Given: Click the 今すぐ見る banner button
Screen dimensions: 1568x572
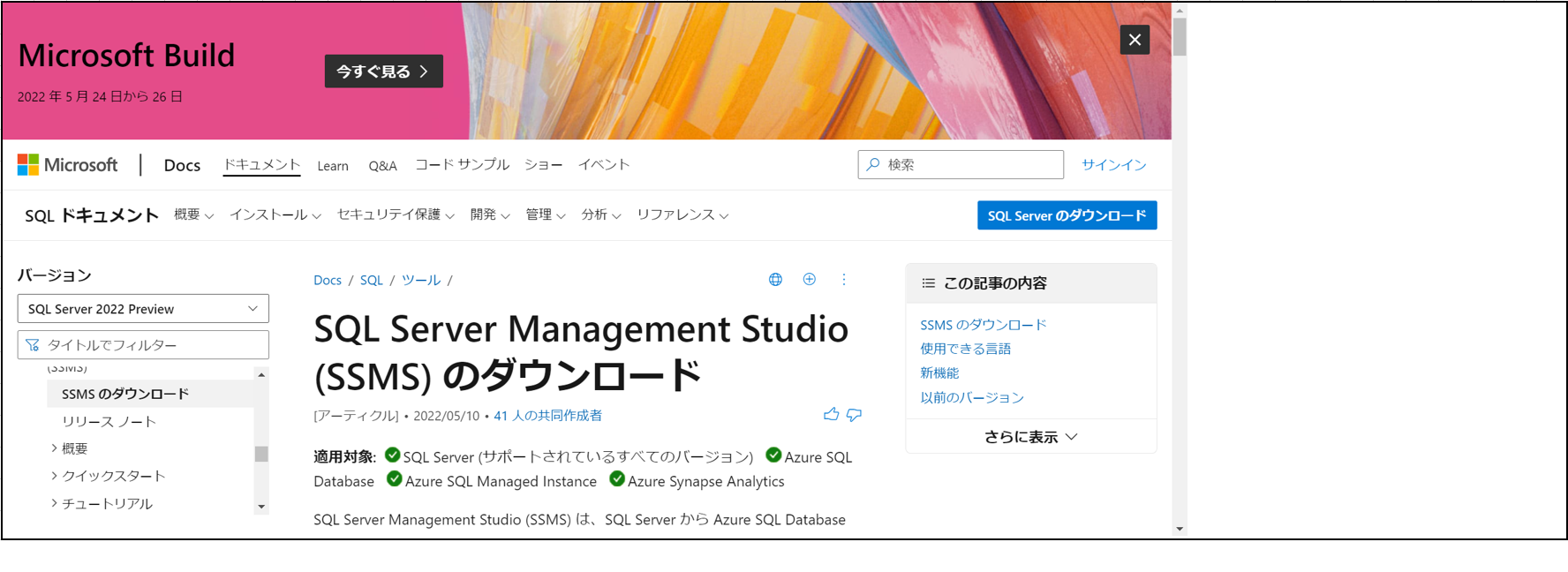Looking at the screenshot, I should point(383,71).
